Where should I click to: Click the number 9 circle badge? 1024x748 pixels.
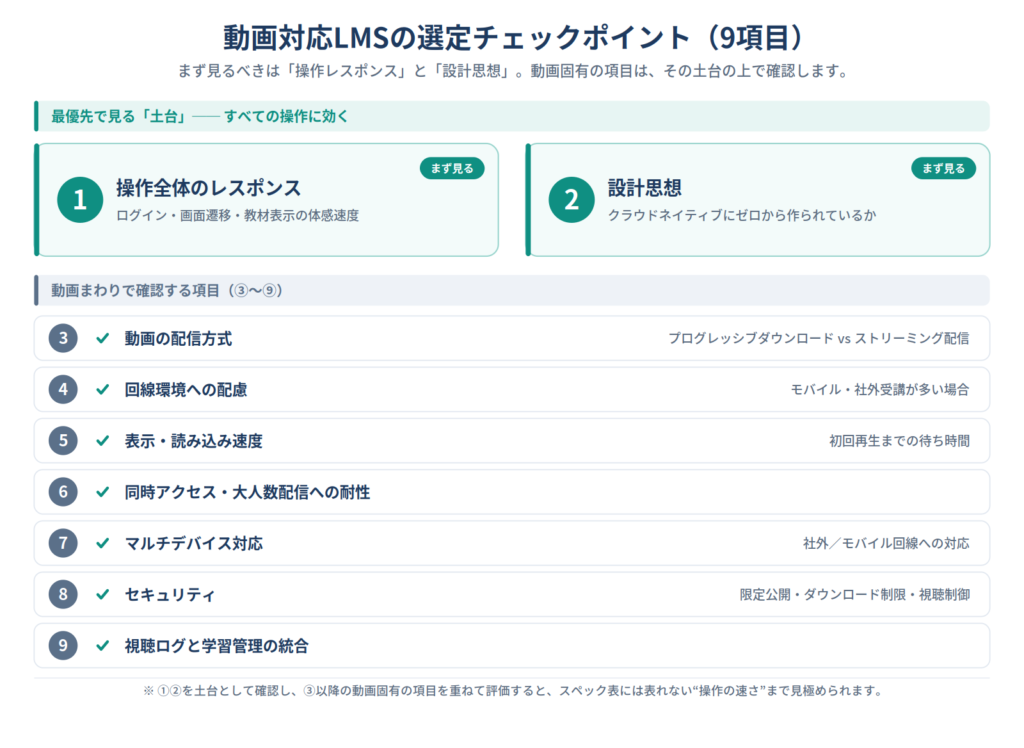63,645
